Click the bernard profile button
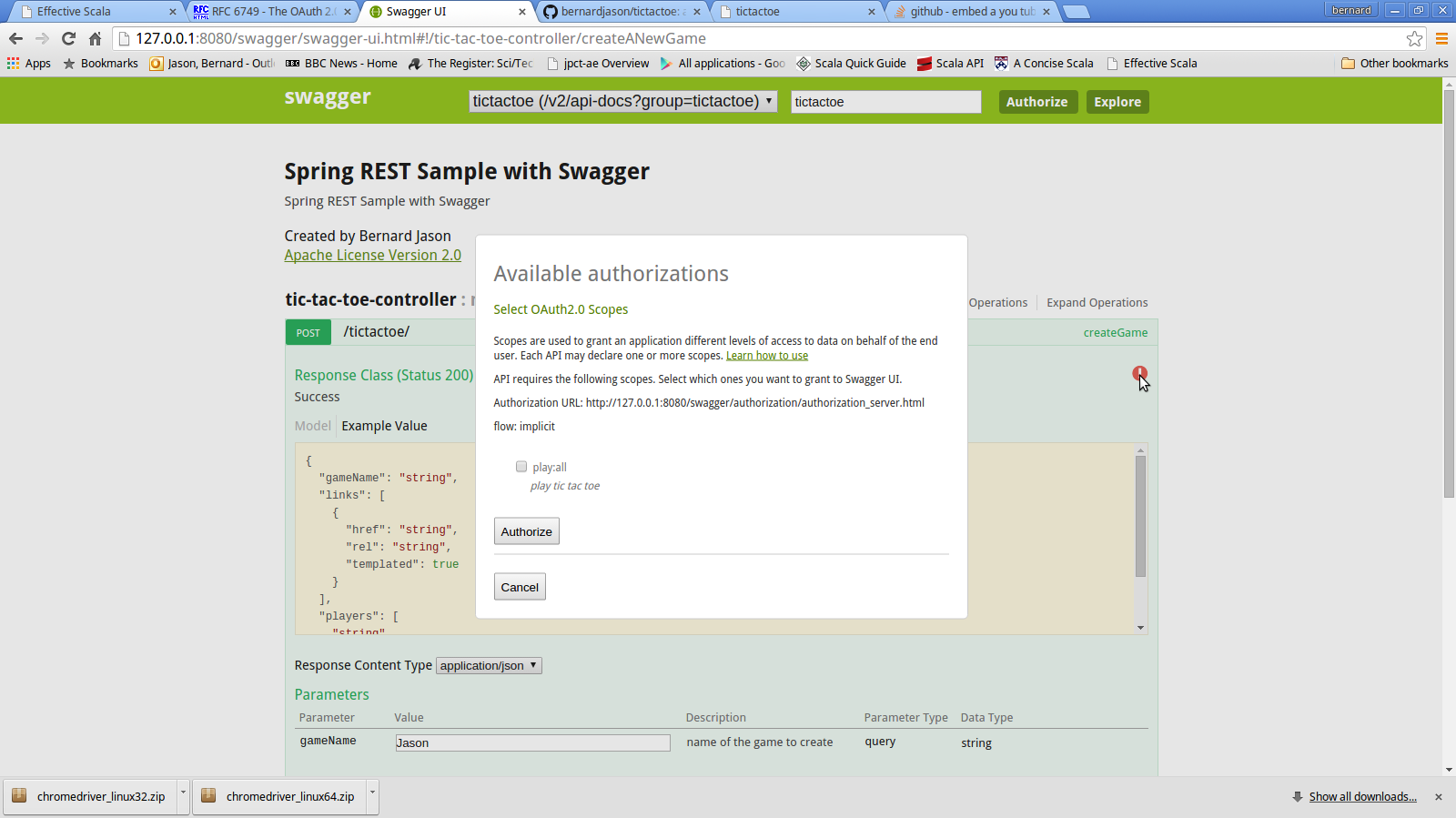 pos(1351,10)
